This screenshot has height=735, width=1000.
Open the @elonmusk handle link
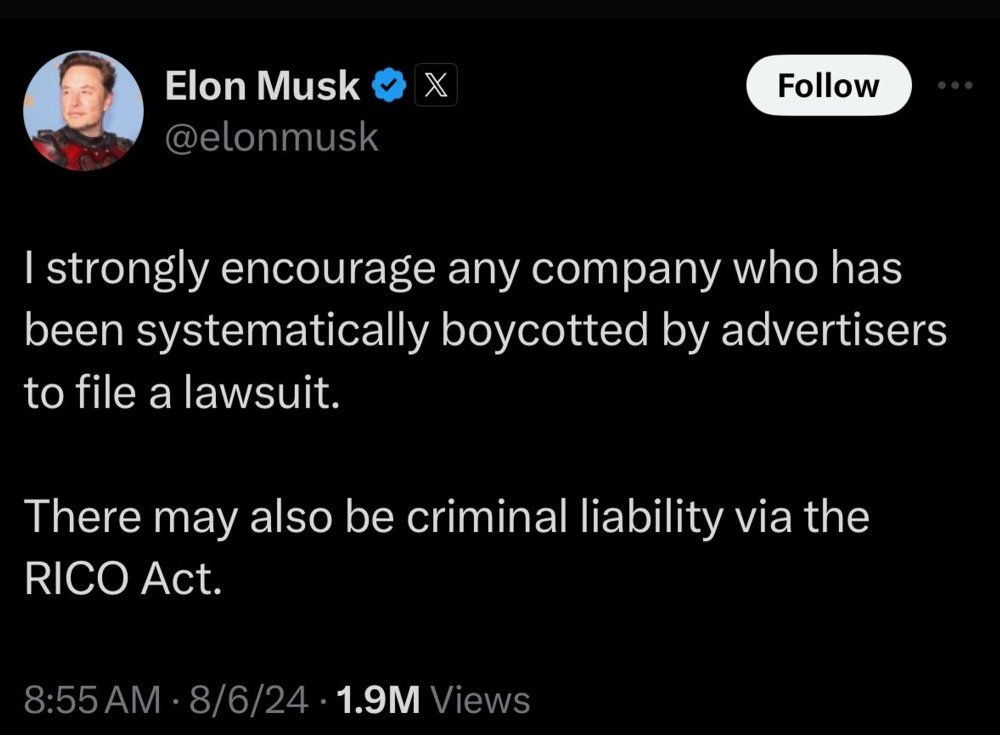tap(271, 138)
